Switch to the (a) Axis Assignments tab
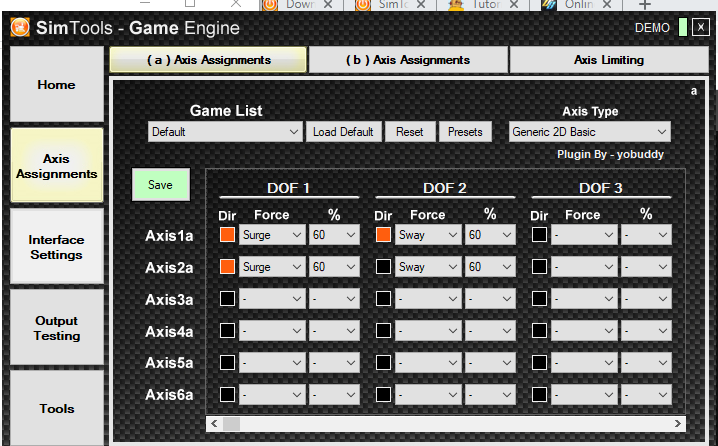This screenshot has width=718, height=446. click(x=208, y=60)
